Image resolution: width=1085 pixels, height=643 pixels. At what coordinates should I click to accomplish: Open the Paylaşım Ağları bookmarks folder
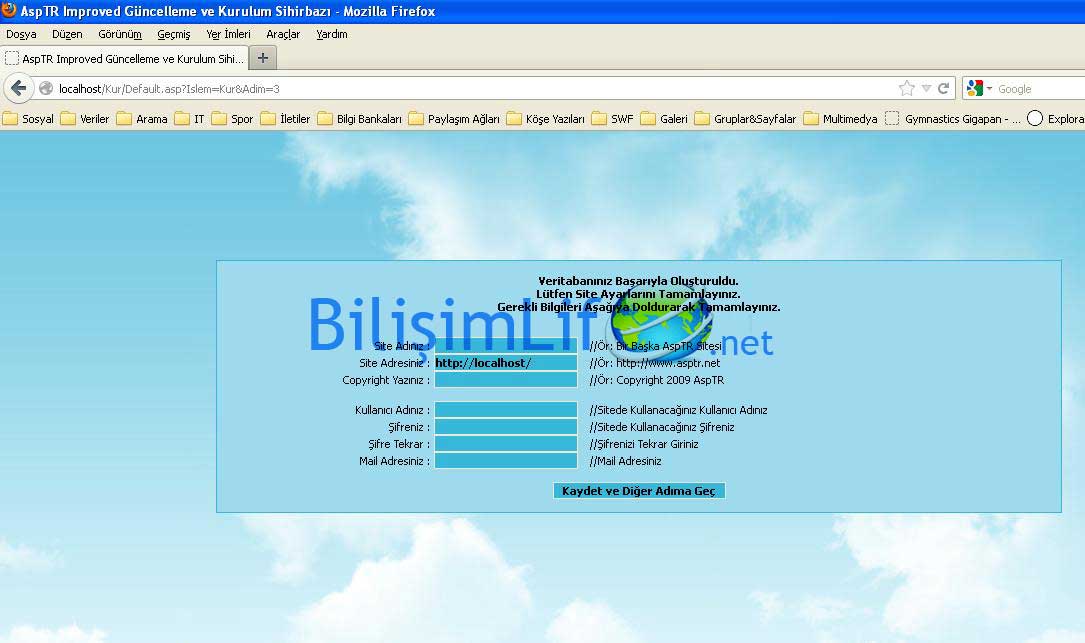click(x=454, y=119)
